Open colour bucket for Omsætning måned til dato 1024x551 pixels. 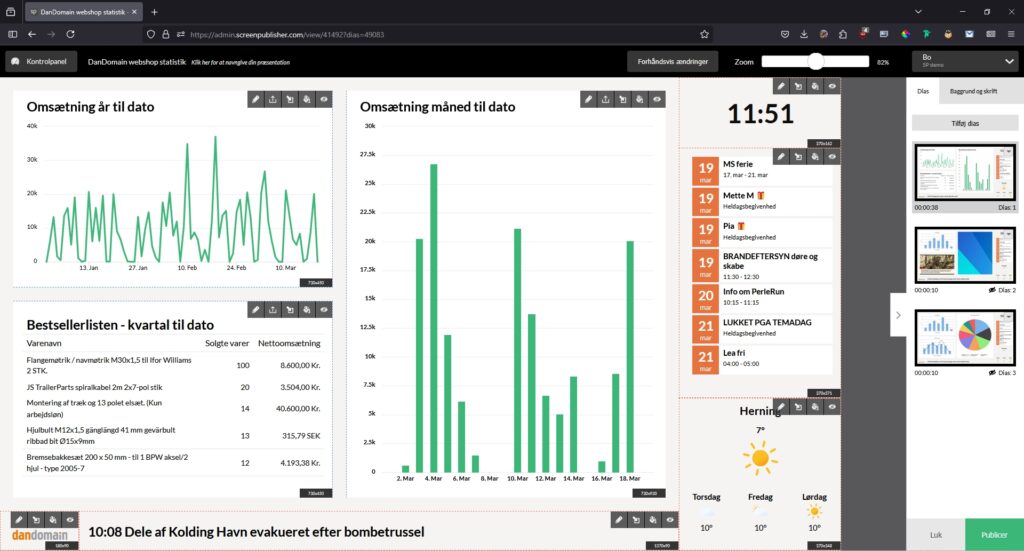pos(640,99)
